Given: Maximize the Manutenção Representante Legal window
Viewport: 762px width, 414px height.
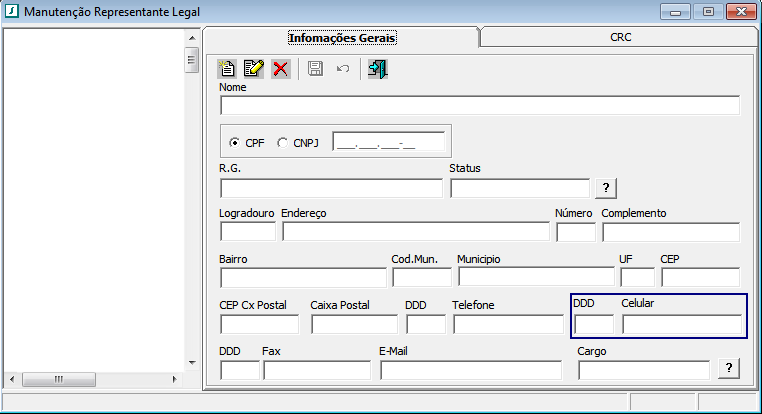Looking at the screenshot, I should pyautogui.click(x=708, y=12).
